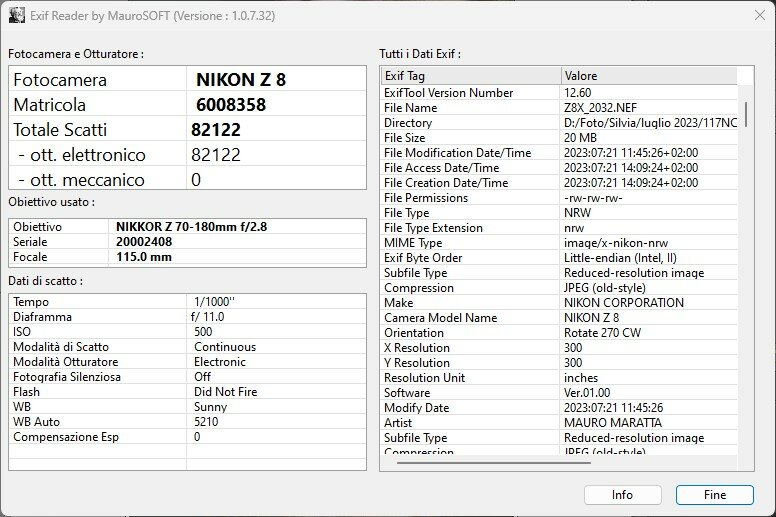Click 'Little-endian (Intel, II)' value
Screen dimensions: 776x517
click(620, 258)
